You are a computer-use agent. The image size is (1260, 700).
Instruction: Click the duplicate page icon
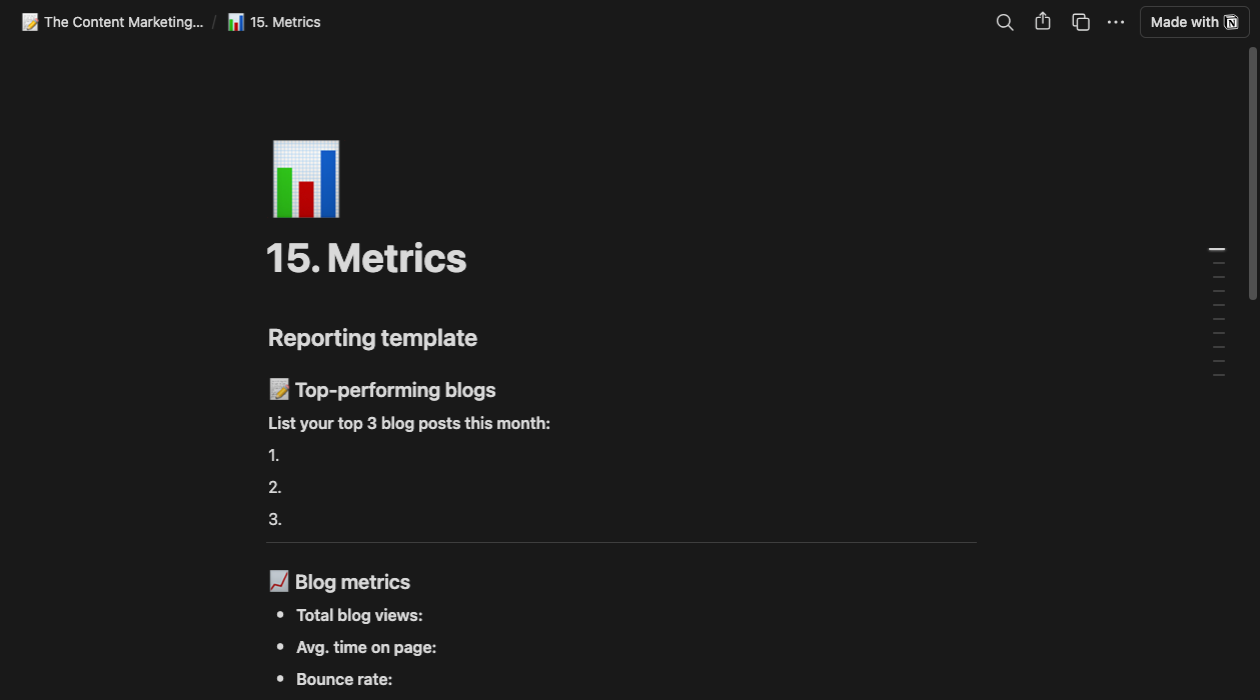click(x=1081, y=22)
